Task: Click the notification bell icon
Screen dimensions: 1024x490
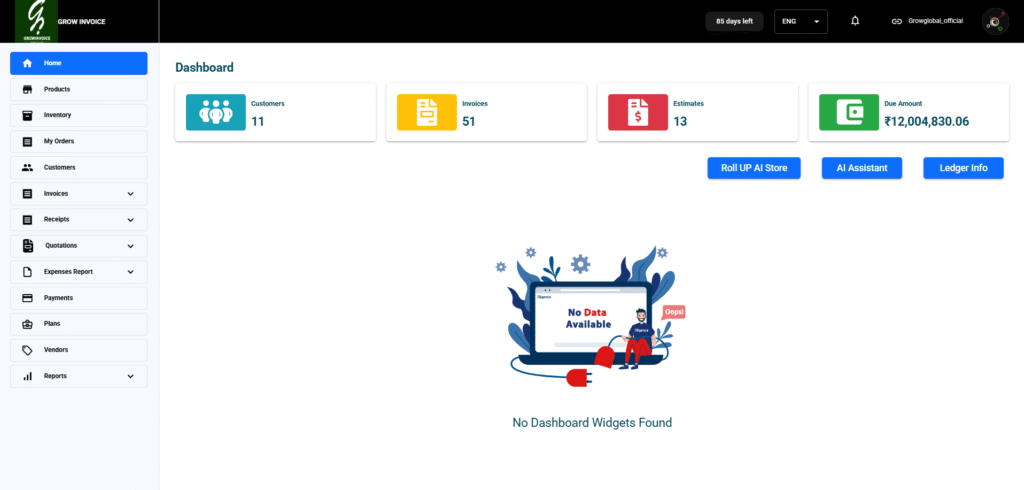Action: click(x=855, y=21)
